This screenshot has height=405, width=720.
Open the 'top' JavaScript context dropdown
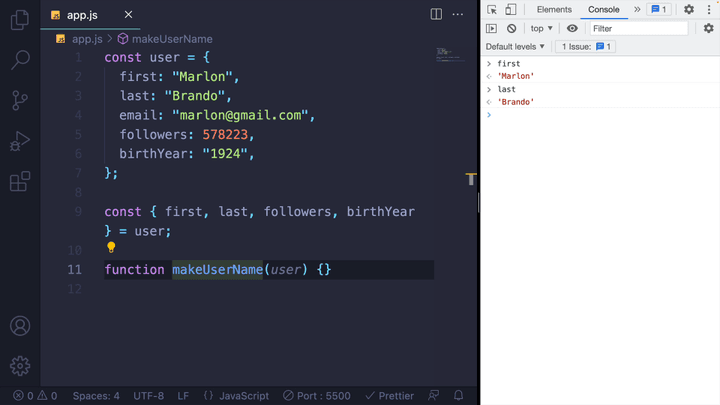(541, 29)
